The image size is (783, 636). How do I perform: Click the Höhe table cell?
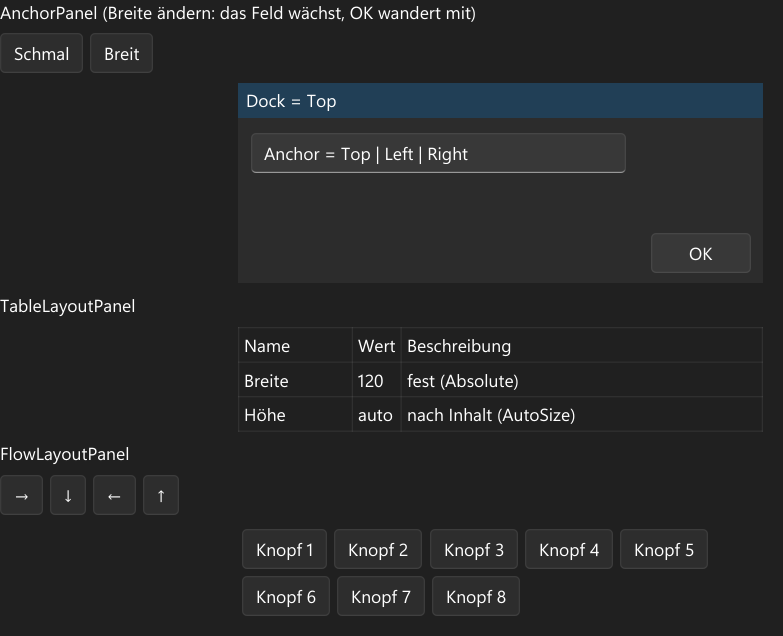coord(295,414)
